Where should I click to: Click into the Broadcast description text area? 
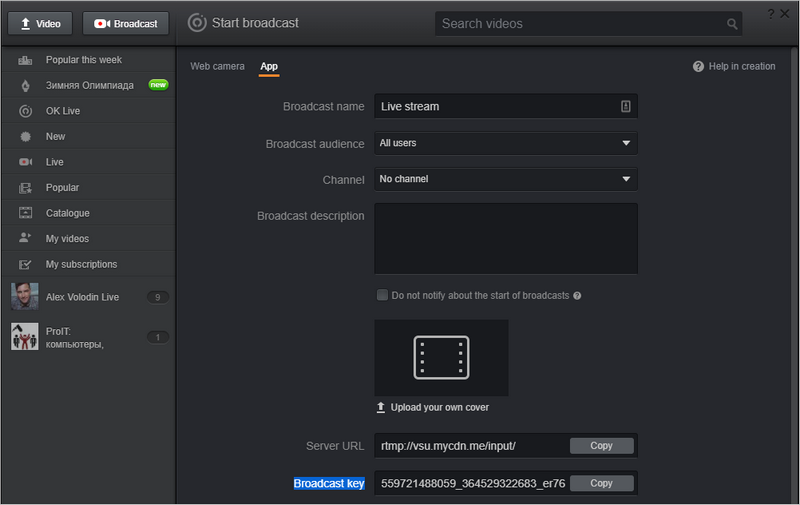(506, 239)
